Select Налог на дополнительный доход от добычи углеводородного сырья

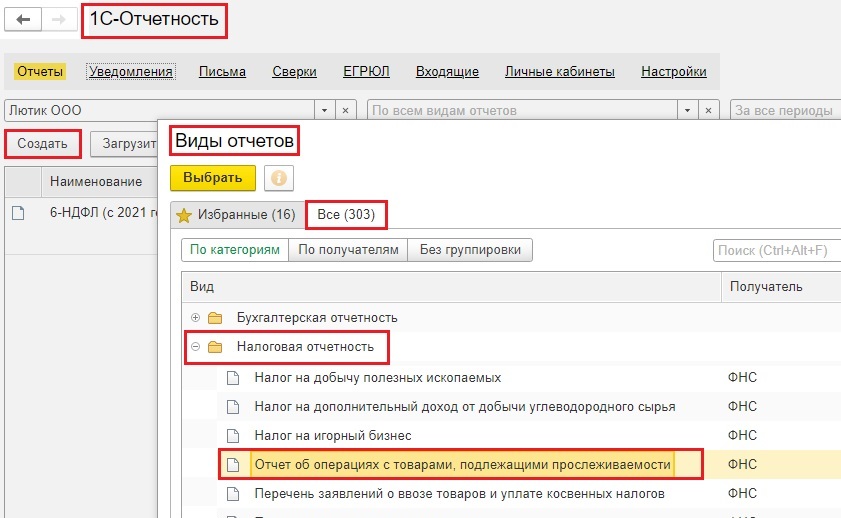[464, 407]
